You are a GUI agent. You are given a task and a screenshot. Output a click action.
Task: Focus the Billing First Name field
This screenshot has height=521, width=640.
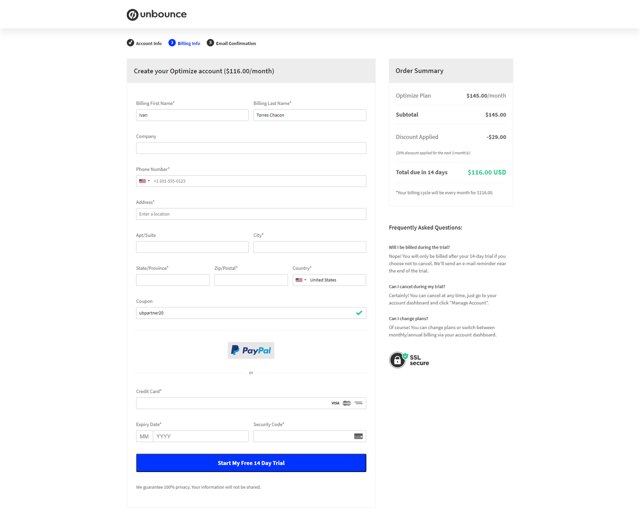(x=192, y=115)
